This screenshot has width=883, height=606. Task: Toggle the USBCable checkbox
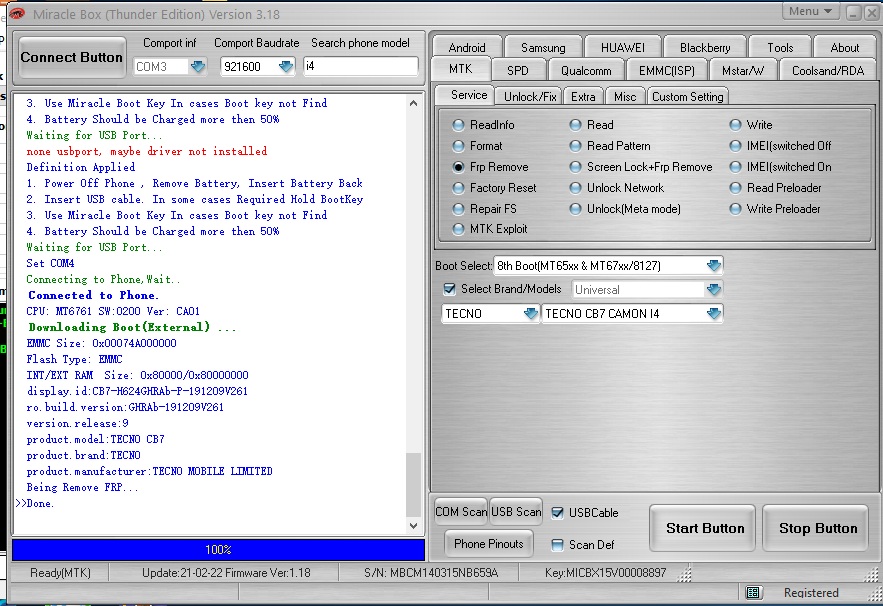pyautogui.click(x=558, y=513)
